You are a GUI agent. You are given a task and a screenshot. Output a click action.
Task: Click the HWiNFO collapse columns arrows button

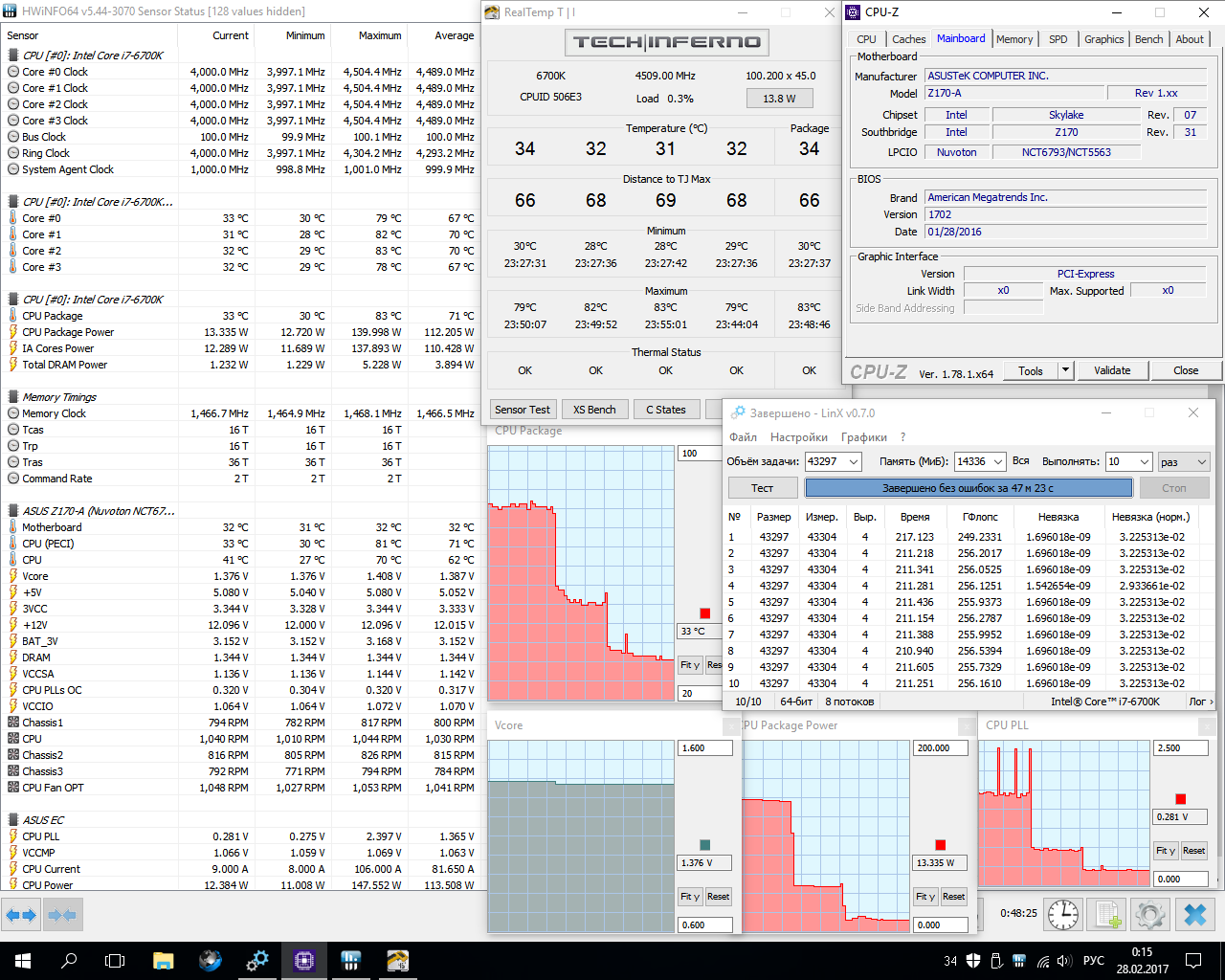62,915
